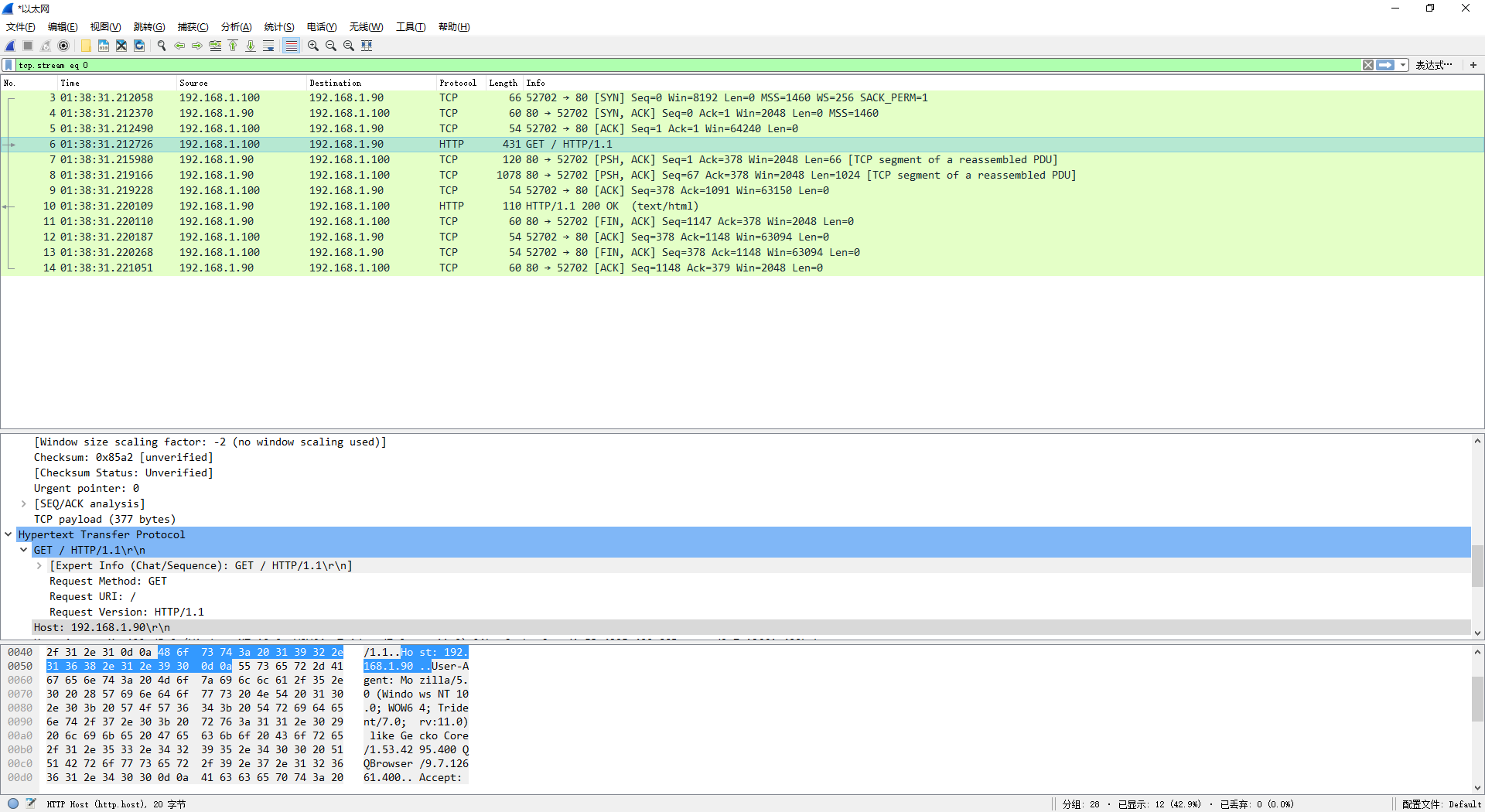Clear the display filter with the X button
1485x812 pixels.
tap(1368, 65)
